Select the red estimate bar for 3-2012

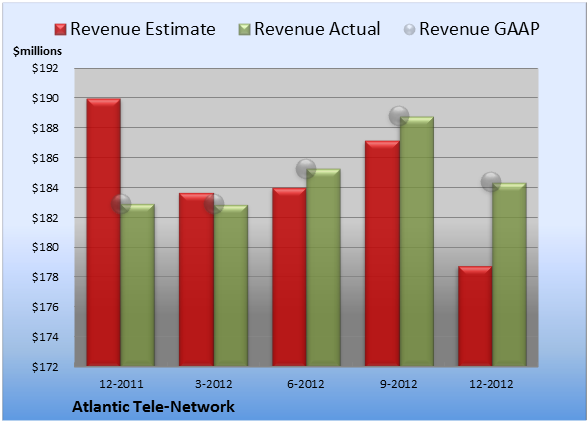coord(196,280)
